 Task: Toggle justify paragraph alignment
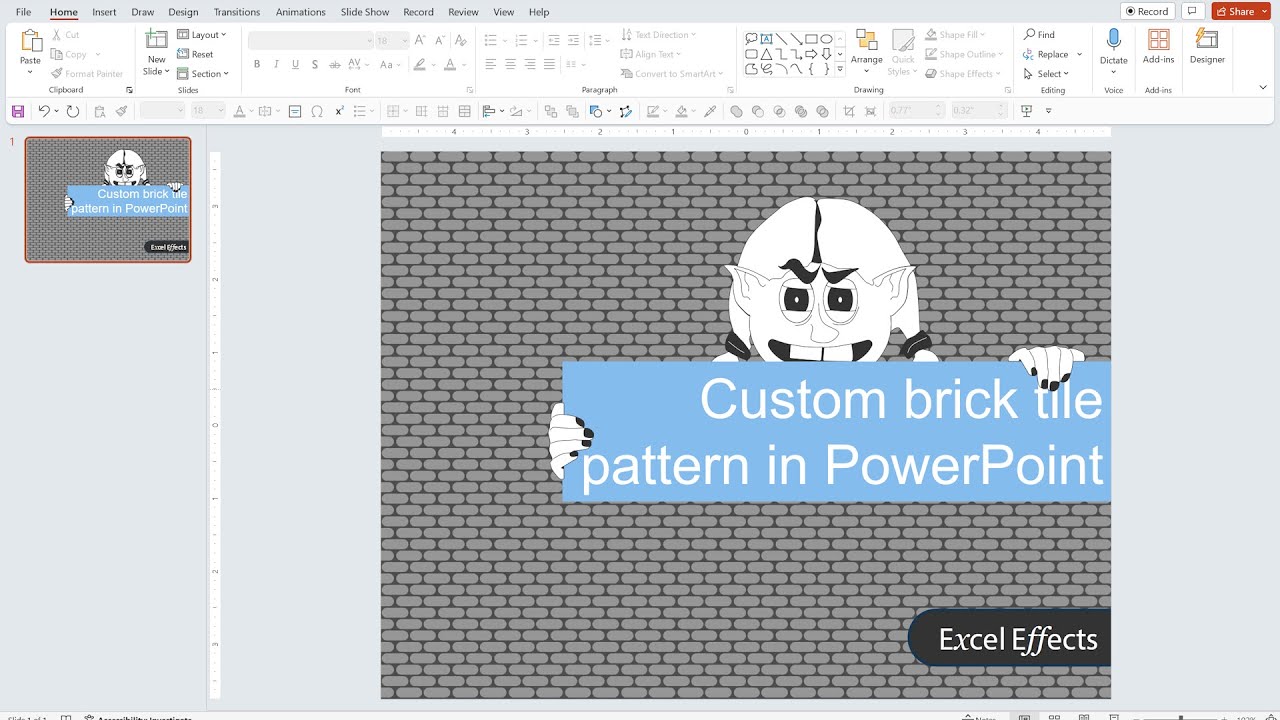click(x=550, y=64)
